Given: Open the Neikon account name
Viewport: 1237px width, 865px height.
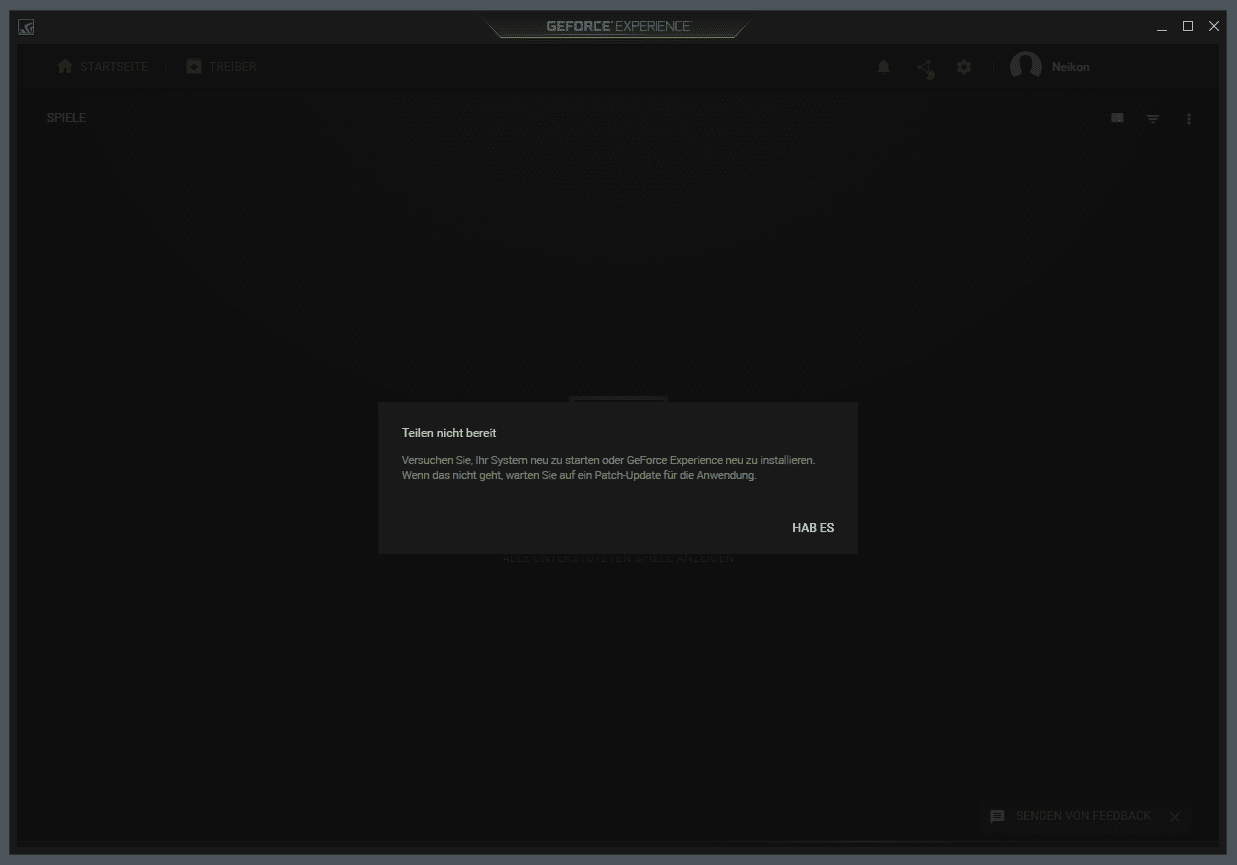Looking at the screenshot, I should (x=1071, y=67).
